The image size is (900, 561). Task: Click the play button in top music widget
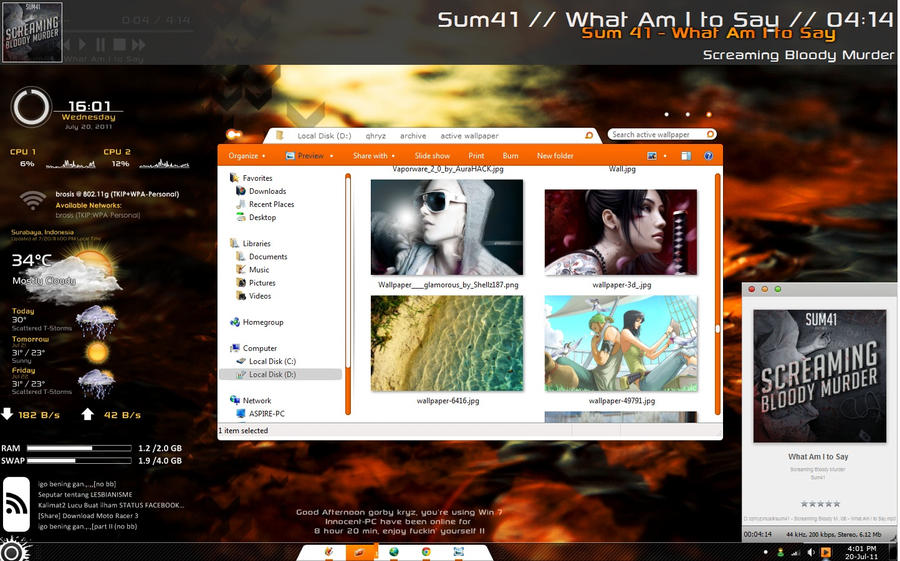[83, 44]
